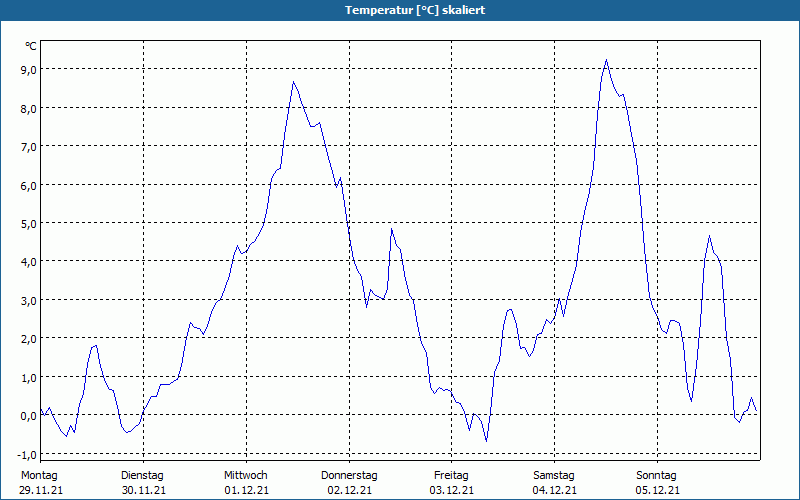Click the 6,0 y-axis label
The width and height of the screenshot is (800, 500).
29,186
